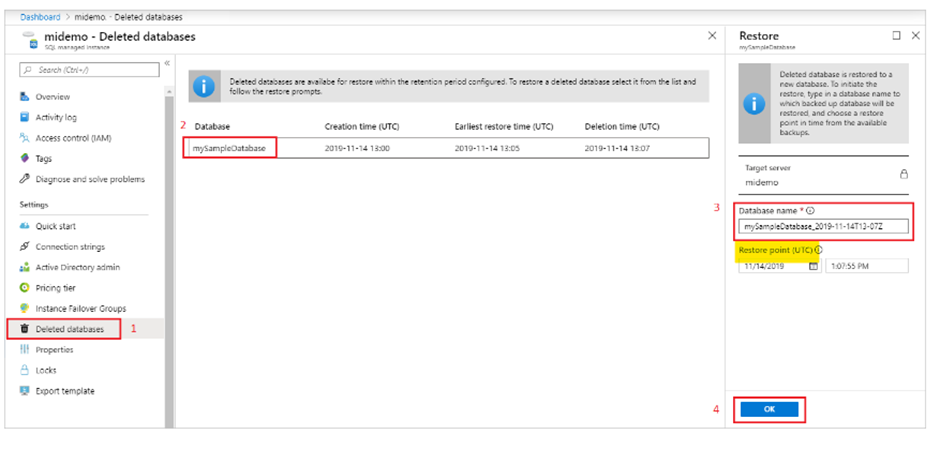
Task: Select Access control (IAM) icon
Action: click(25, 138)
